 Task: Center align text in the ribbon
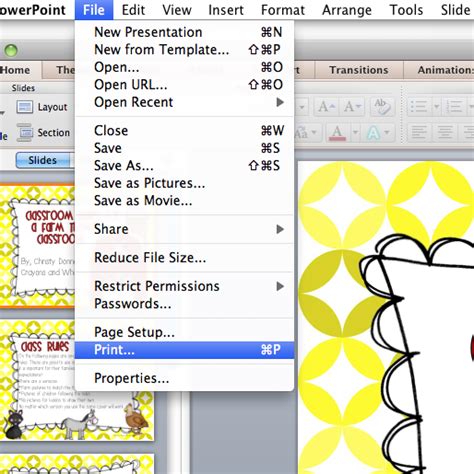[445, 132]
